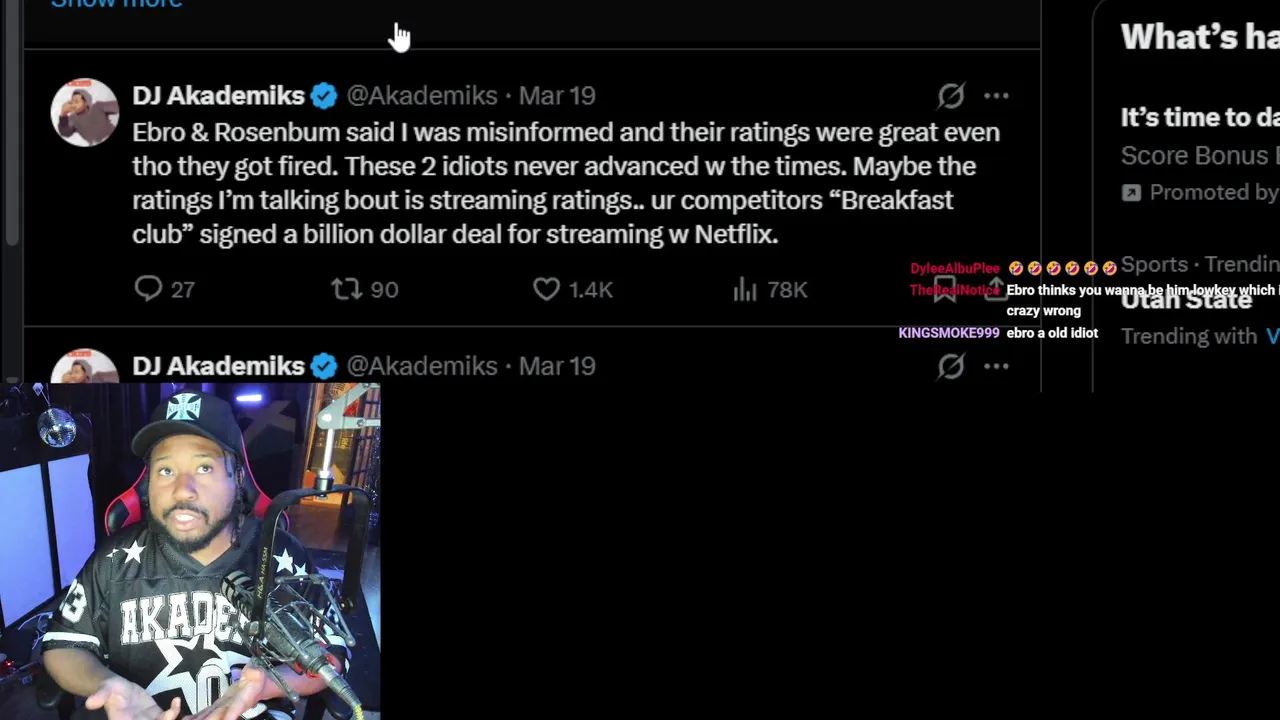Open more options menu on first tweet
The width and height of the screenshot is (1280, 720).
coord(996,96)
